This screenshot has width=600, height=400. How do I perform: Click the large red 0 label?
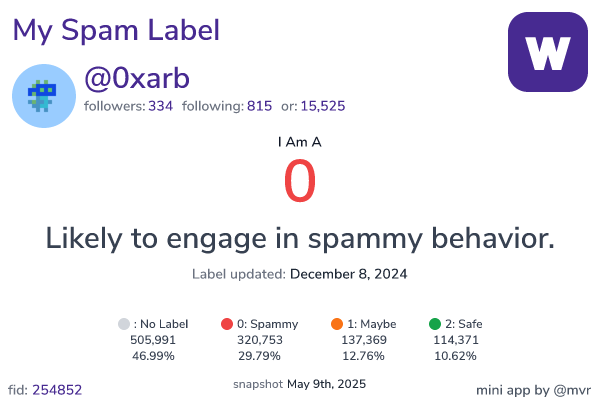[x=300, y=181]
